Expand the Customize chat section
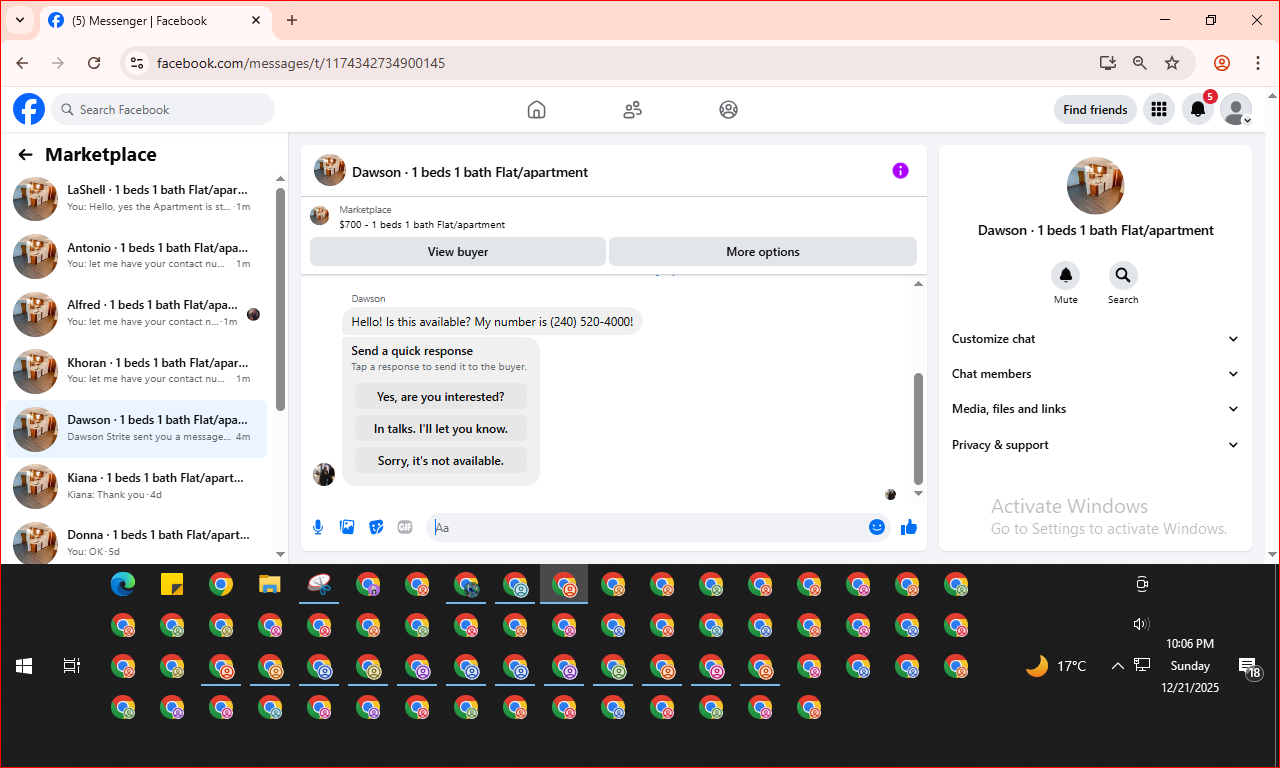This screenshot has width=1280, height=768. pos(1095,339)
